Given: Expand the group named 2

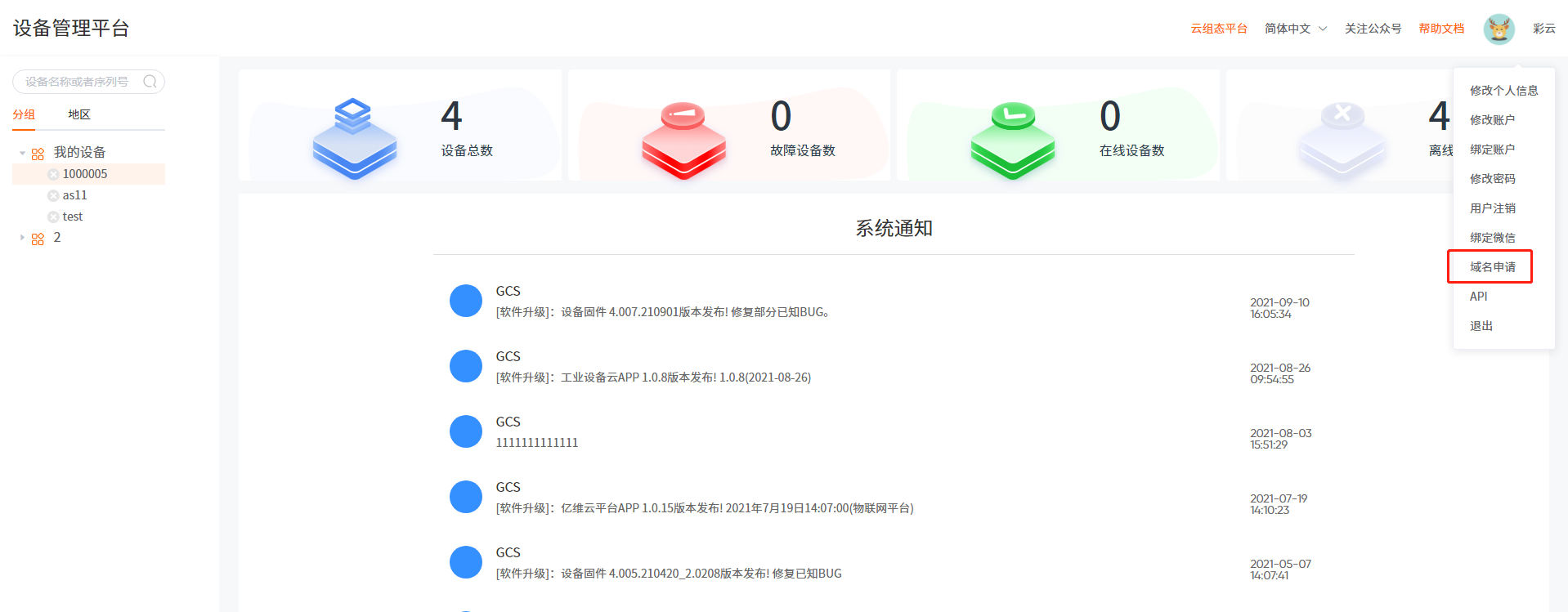Looking at the screenshot, I should click(22, 238).
